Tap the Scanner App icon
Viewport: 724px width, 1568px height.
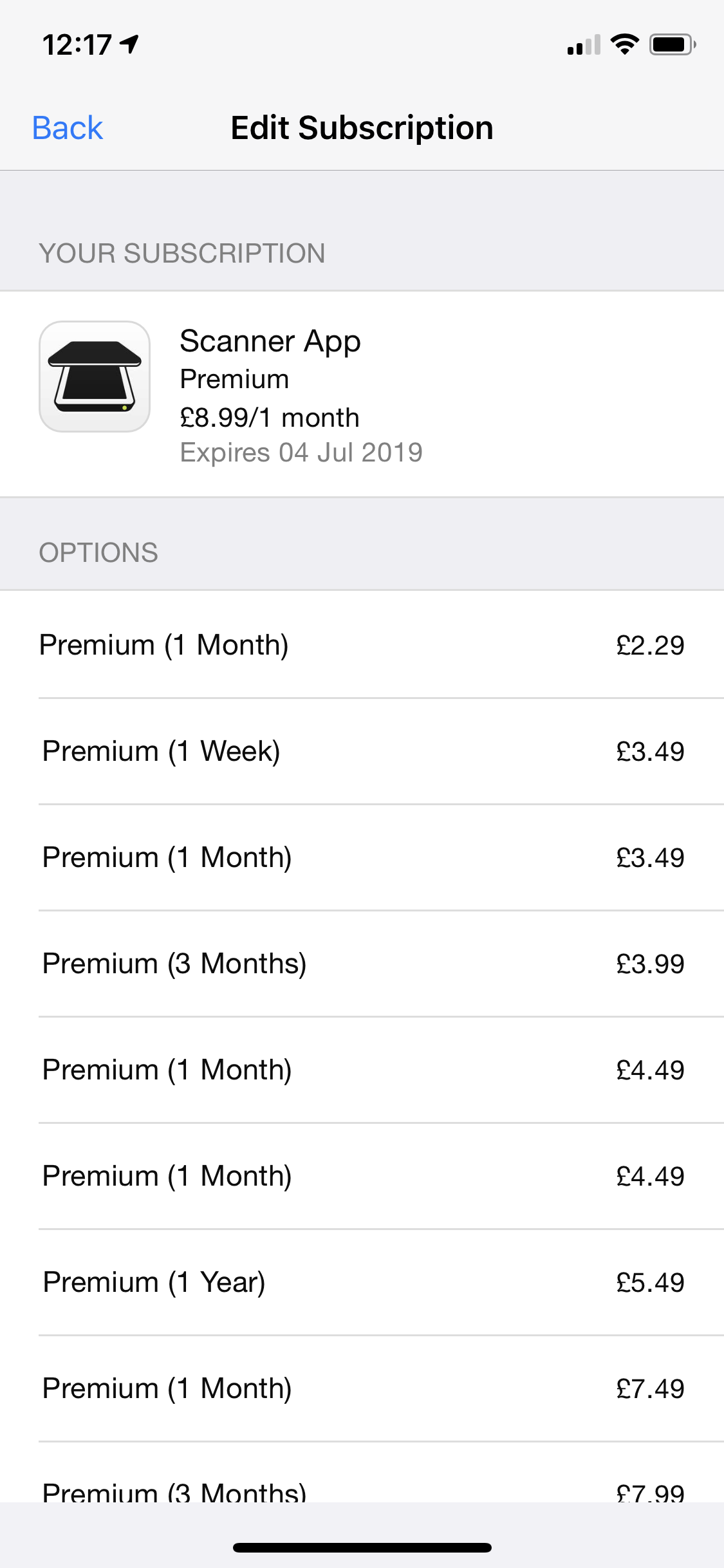95,377
